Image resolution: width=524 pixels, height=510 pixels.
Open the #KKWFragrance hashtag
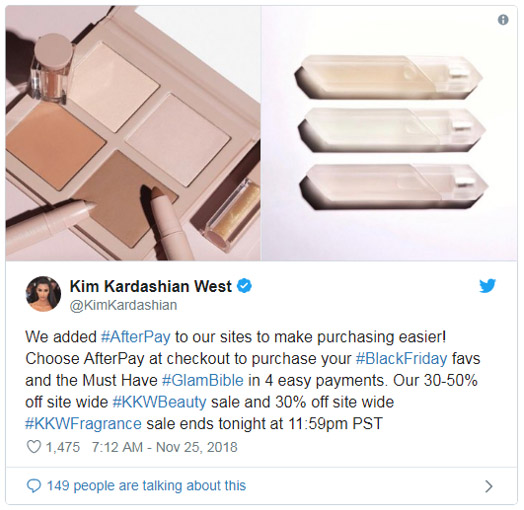pyautogui.click(x=84, y=424)
